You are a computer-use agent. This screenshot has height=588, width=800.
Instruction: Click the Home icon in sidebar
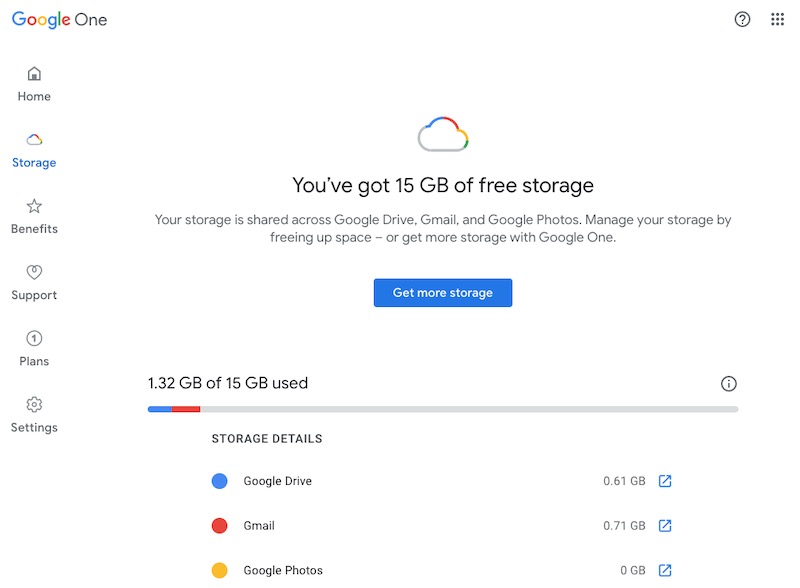[34, 74]
